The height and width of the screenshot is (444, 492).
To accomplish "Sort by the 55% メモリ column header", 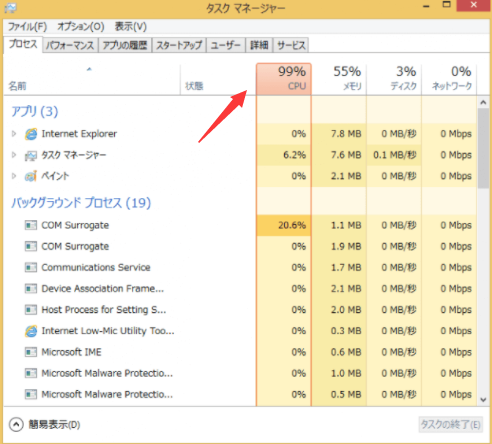I will click(339, 79).
